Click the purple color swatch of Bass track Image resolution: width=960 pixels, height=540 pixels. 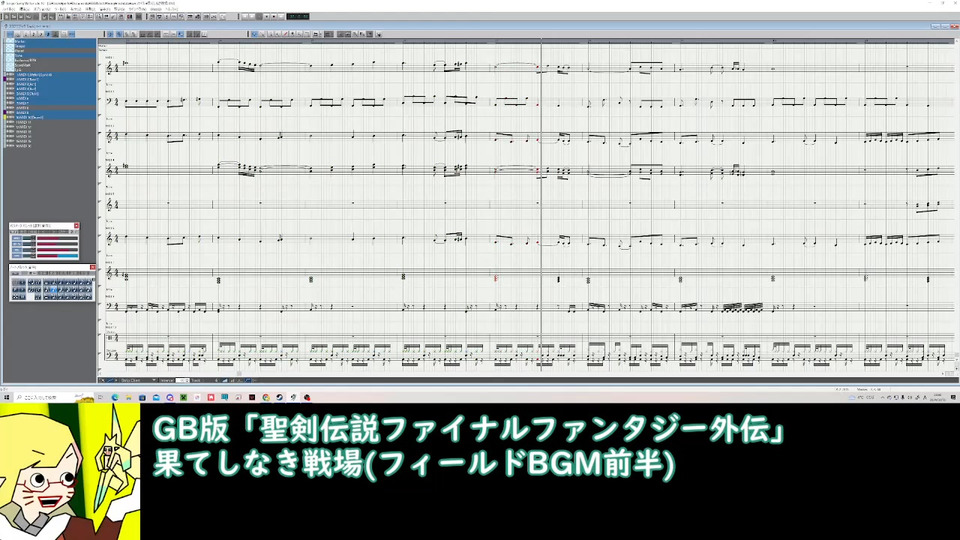[5, 79]
